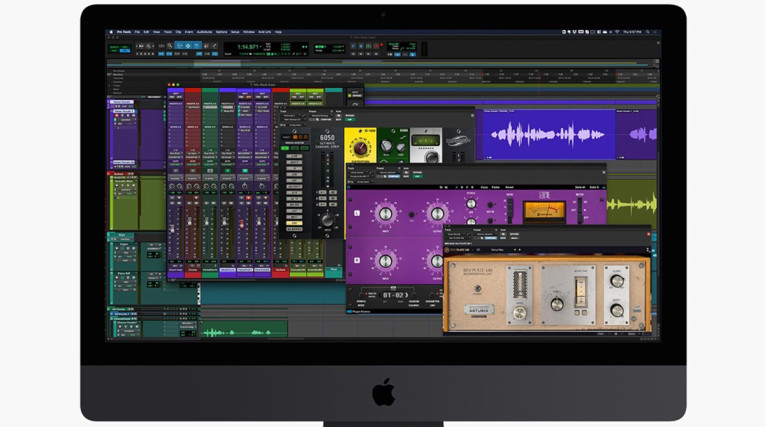Toggle Bypass in the 6050 plugin header

(350, 116)
